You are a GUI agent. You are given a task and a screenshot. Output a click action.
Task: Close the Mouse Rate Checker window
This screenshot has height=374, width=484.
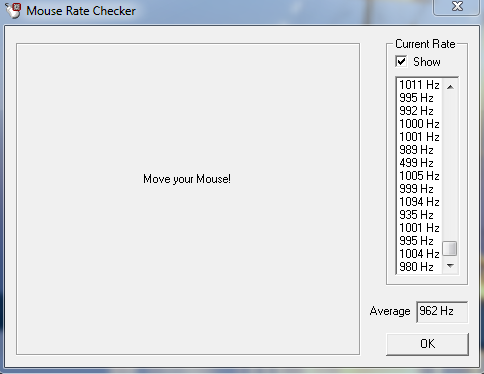tap(457, 7)
